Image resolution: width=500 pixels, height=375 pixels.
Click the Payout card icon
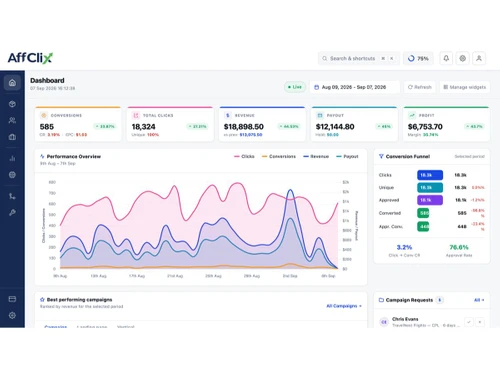tap(320, 115)
